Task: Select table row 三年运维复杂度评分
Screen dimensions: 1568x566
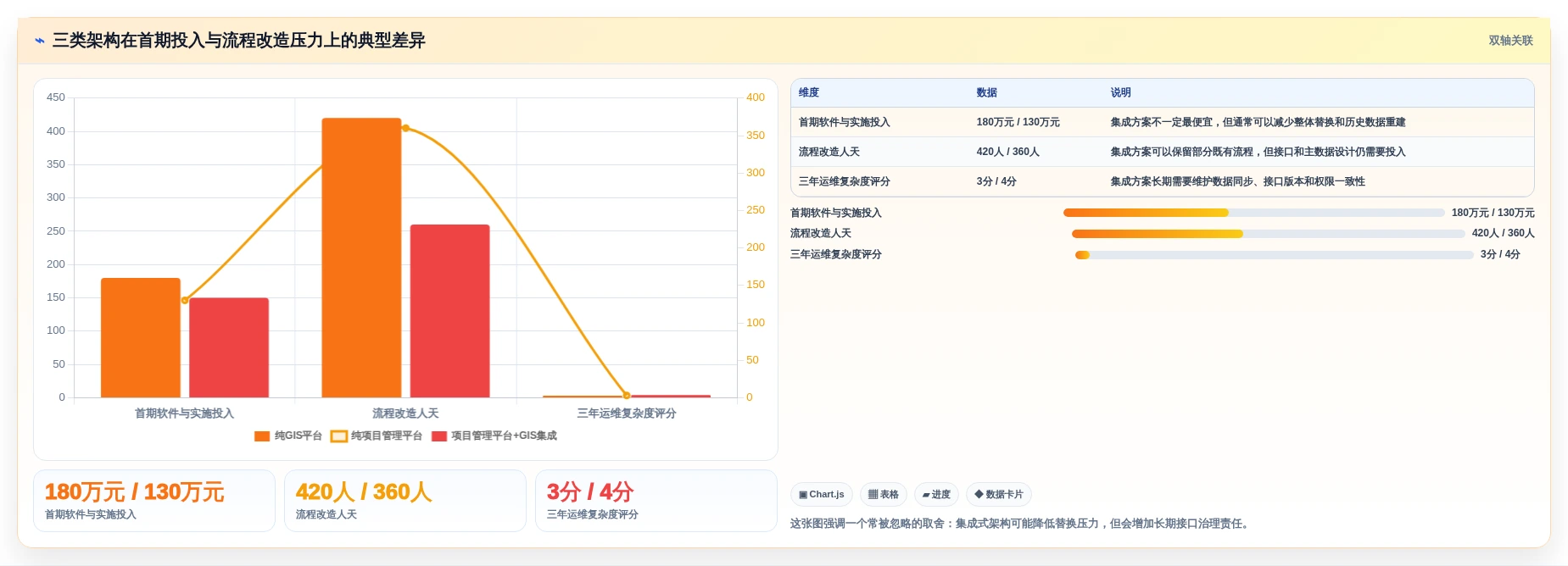Action: 1162,181
